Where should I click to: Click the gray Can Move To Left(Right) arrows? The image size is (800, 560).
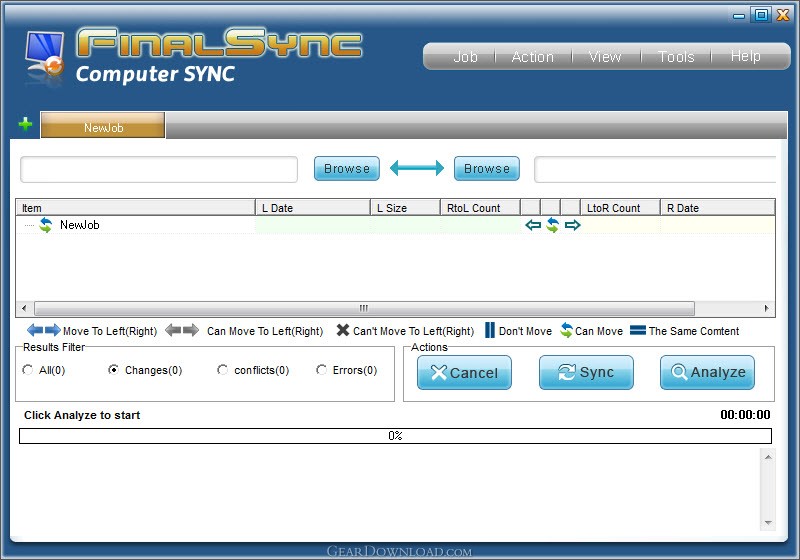(182, 330)
